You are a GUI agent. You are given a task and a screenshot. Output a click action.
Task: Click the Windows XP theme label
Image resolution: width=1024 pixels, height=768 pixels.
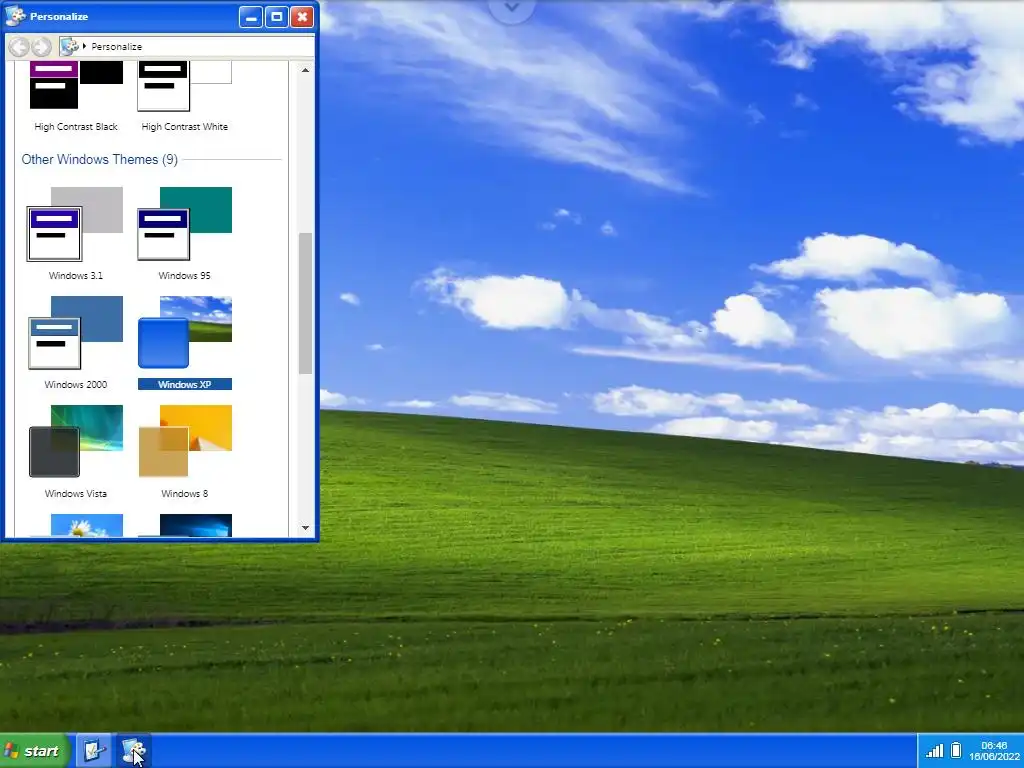pyautogui.click(x=185, y=385)
